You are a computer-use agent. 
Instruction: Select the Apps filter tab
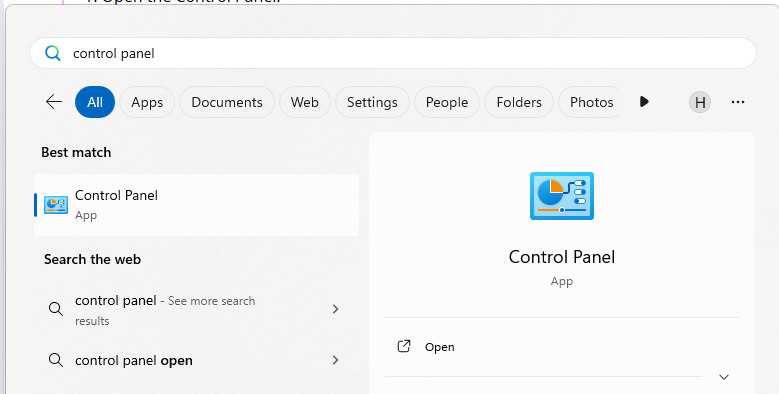pyautogui.click(x=147, y=102)
